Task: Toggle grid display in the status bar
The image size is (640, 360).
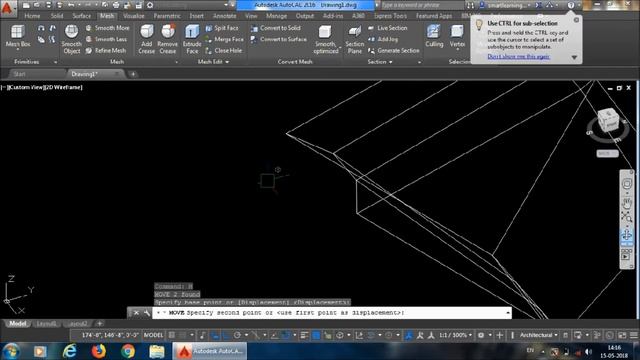Action: [172, 336]
